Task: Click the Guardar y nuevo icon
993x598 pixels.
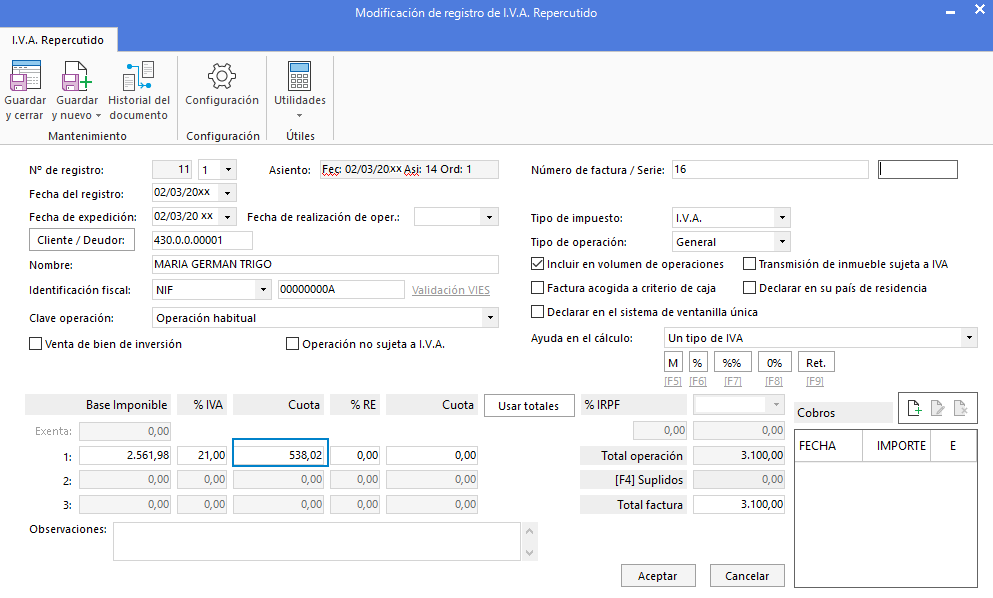Action: click(77, 75)
